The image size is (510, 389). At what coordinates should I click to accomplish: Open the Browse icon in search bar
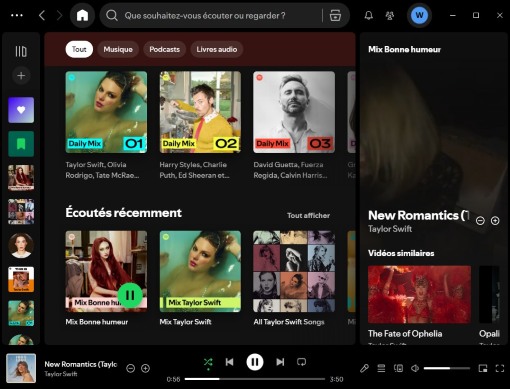click(335, 15)
